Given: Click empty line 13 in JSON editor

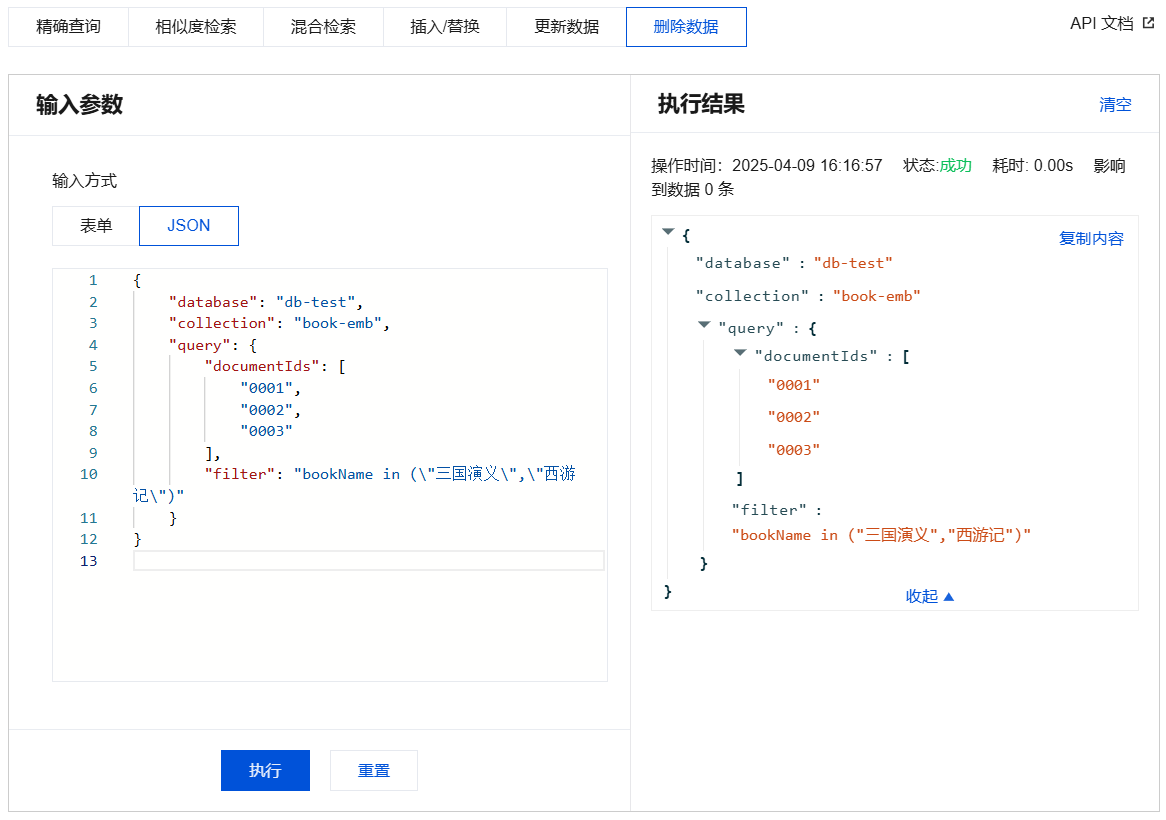Looking at the screenshot, I should pyautogui.click(x=368, y=561).
